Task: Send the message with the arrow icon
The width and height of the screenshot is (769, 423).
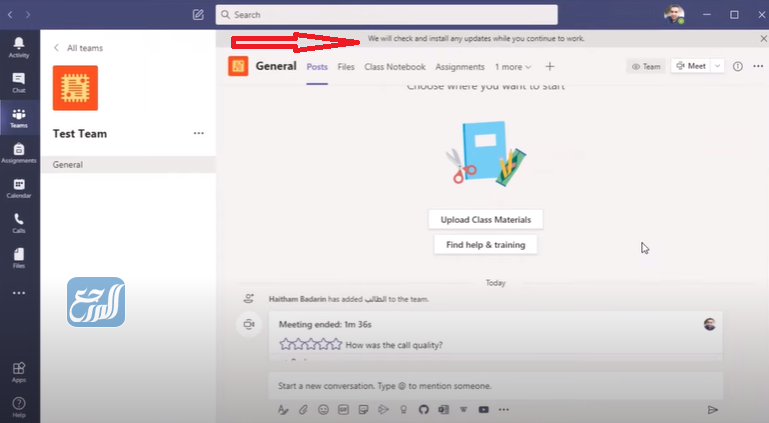Action: click(x=713, y=409)
